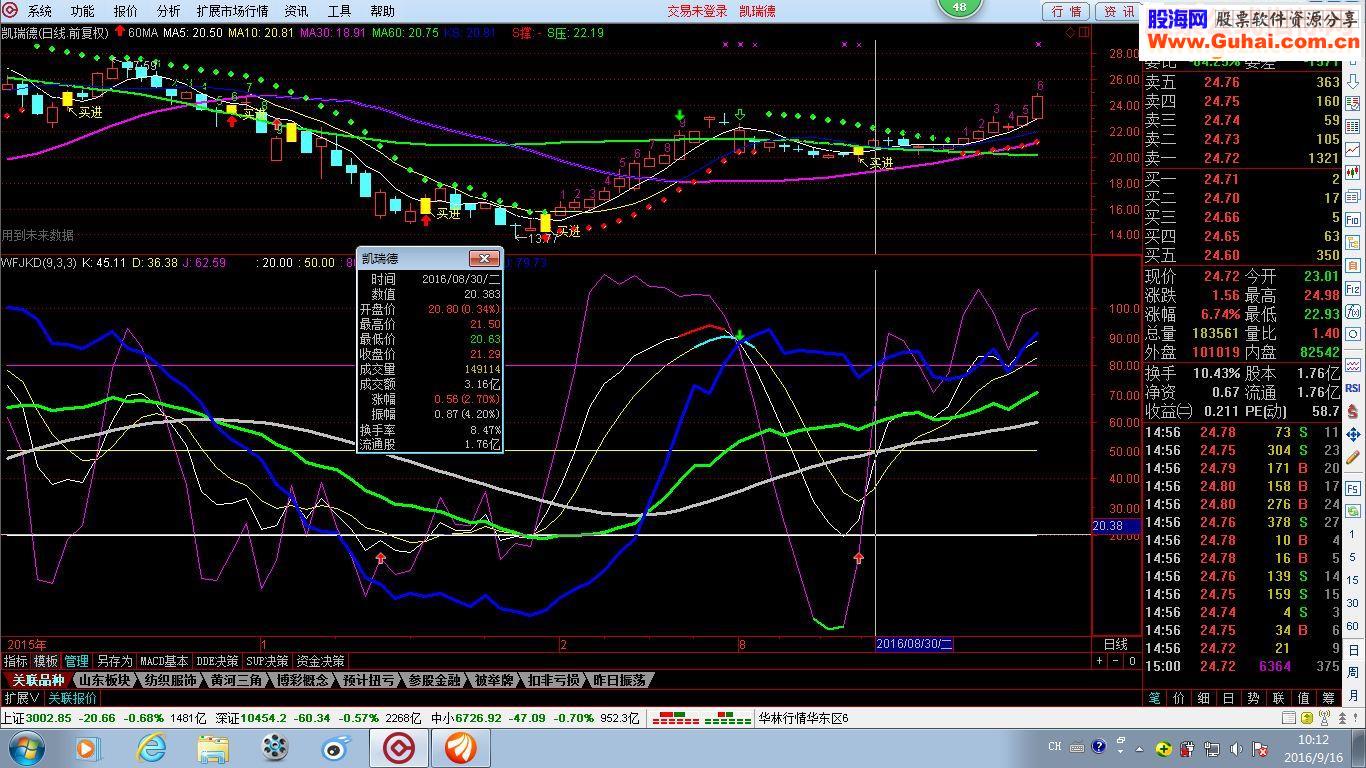
Task: Click the 行情 button at top right
Action: 1066,11
